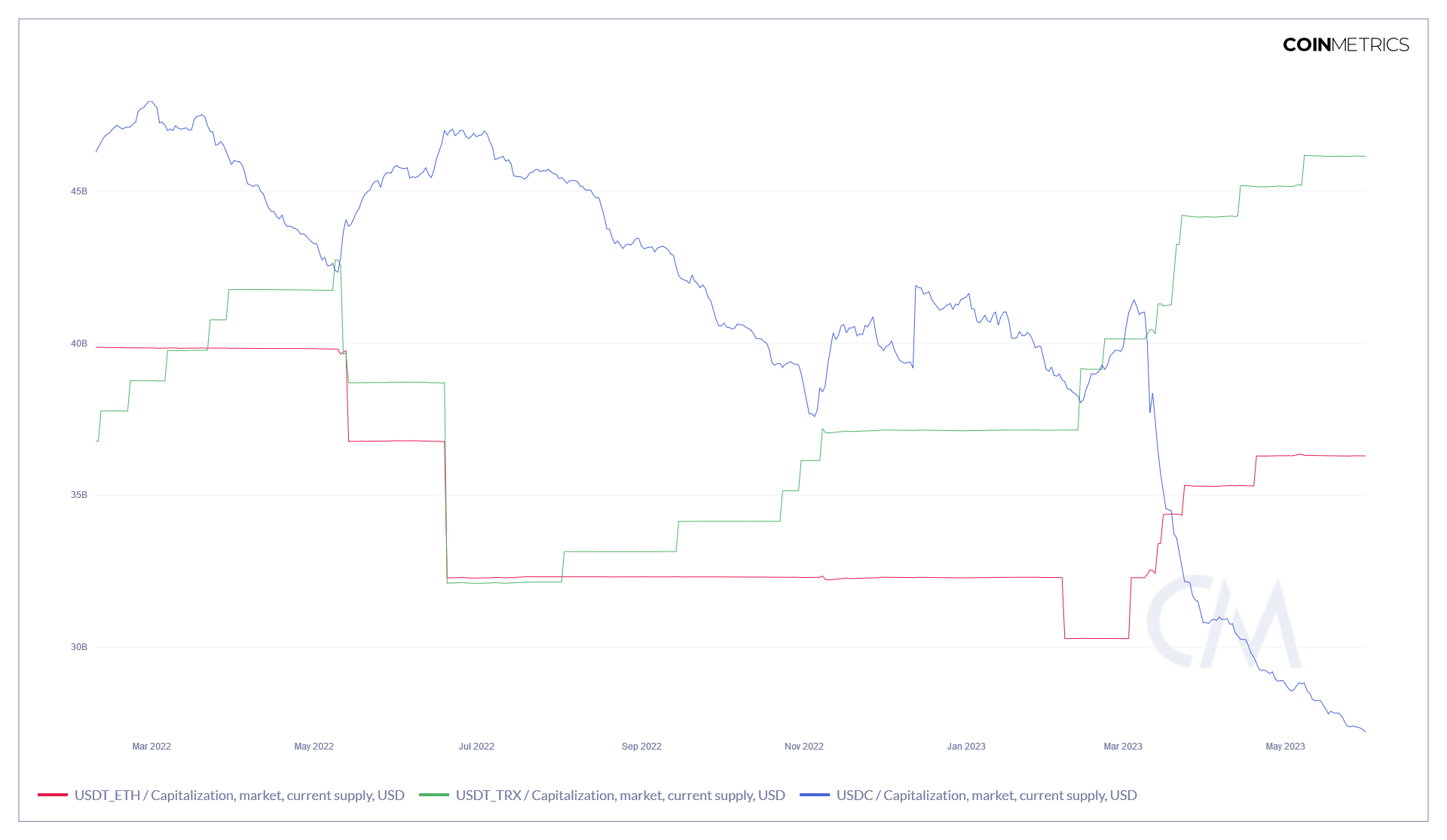This screenshot has height=840, width=1447.
Task: Select the Jan 2023 x-axis label
Action: click(966, 747)
